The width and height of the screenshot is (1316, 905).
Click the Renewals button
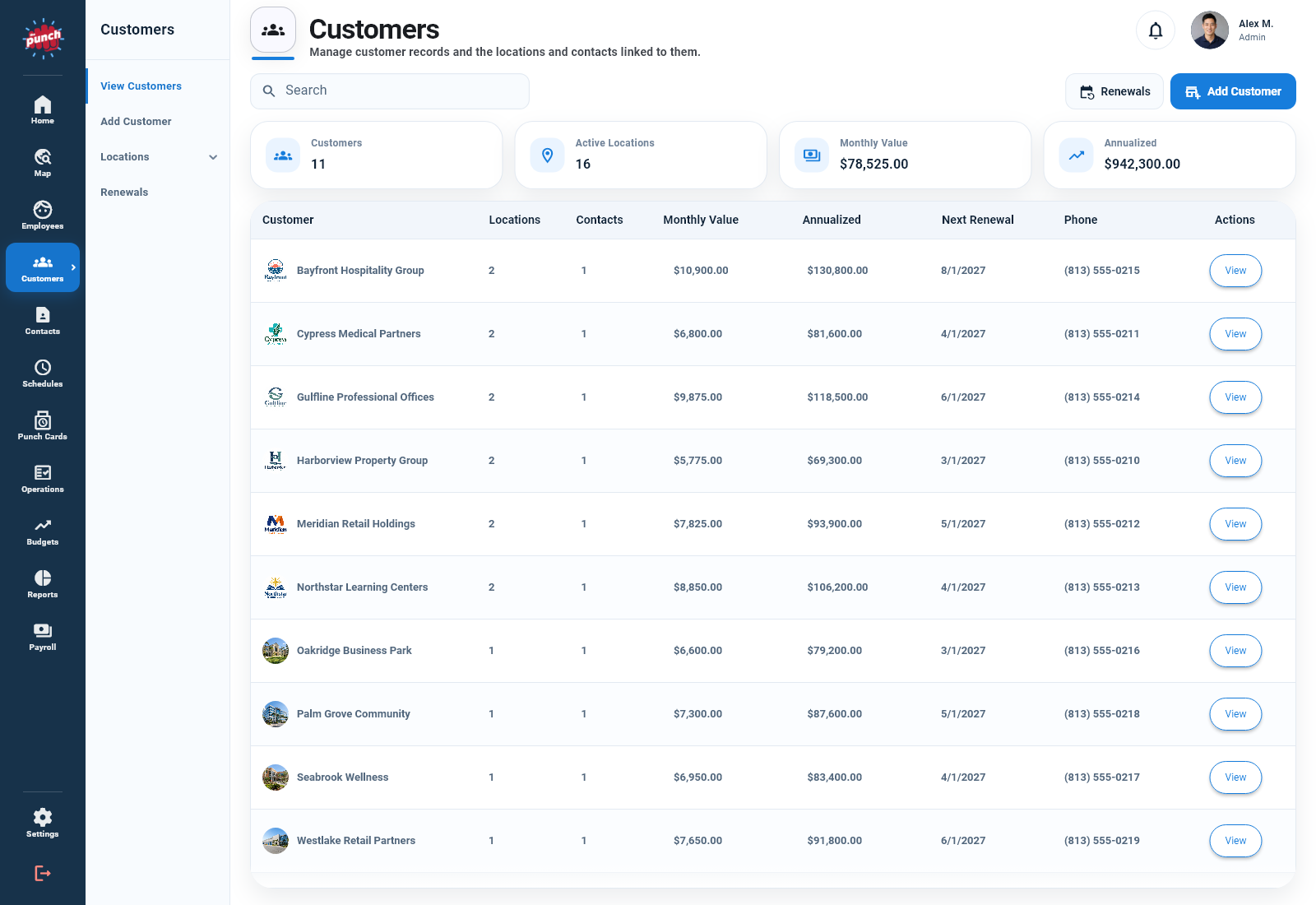pyautogui.click(x=1114, y=91)
